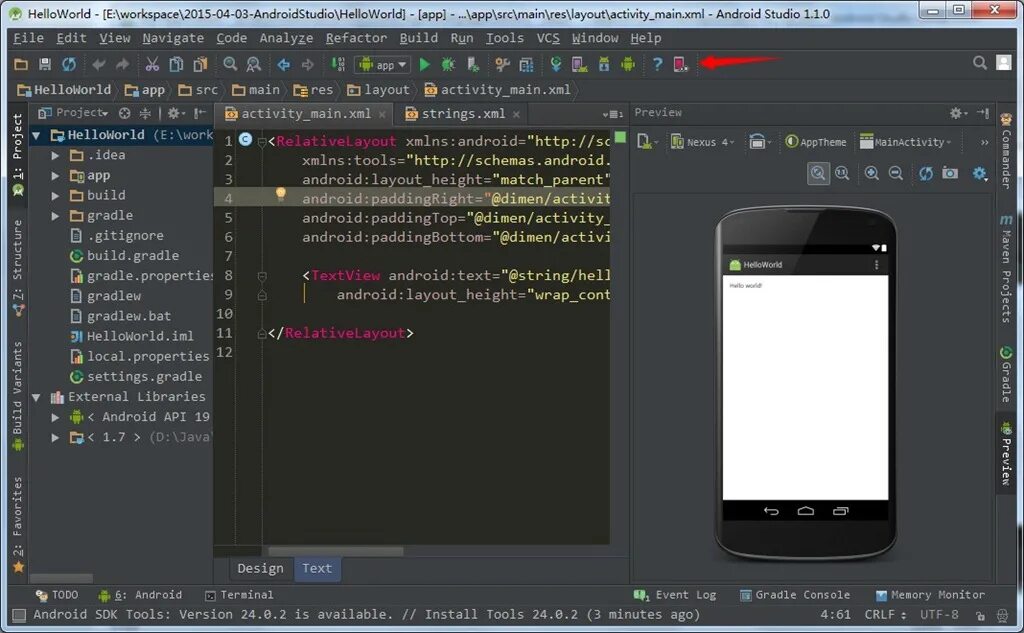Click the Replace toolbar icon

[253, 64]
